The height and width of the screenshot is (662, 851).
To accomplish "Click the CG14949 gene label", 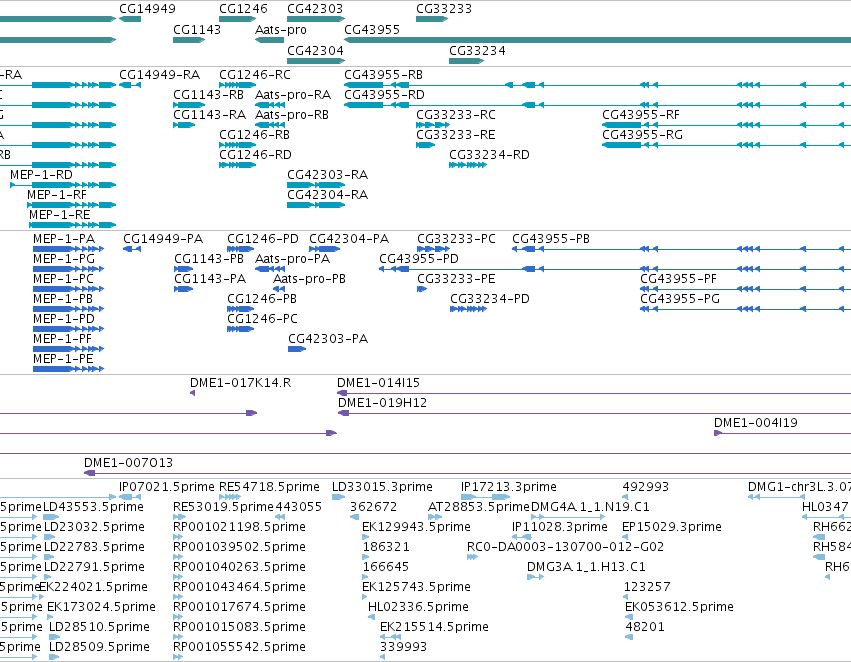I will coord(147,9).
